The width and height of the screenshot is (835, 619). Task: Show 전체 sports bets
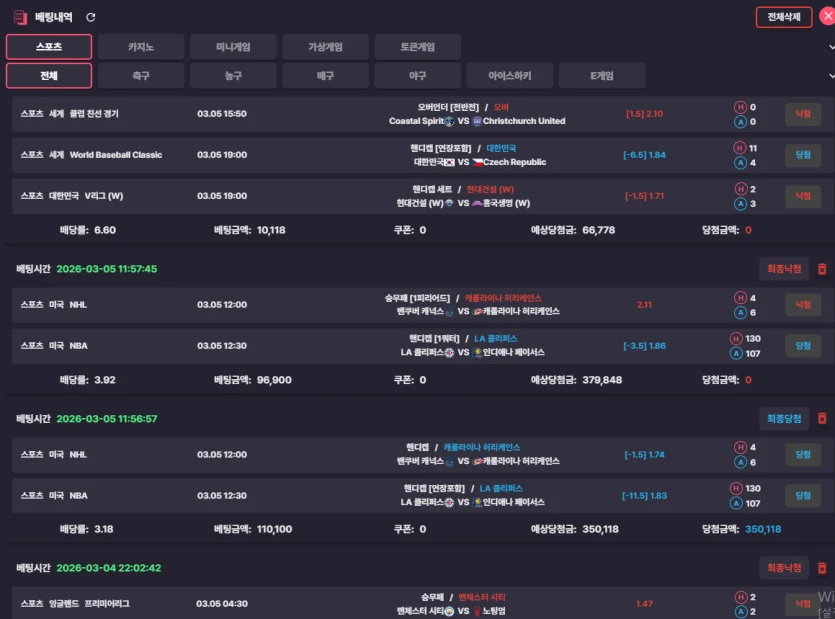(x=49, y=76)
